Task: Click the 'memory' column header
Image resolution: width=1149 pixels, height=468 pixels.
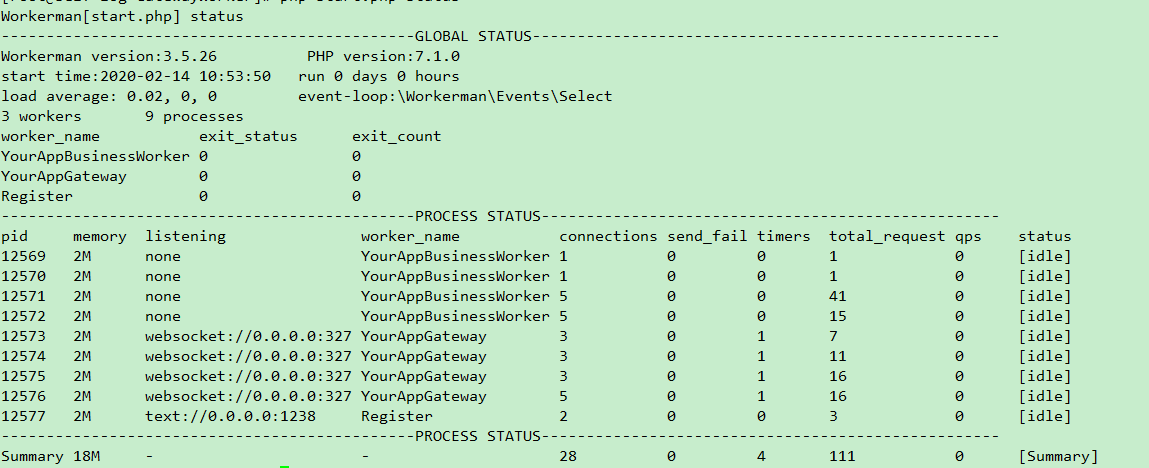Action: (x=100, y=237)
